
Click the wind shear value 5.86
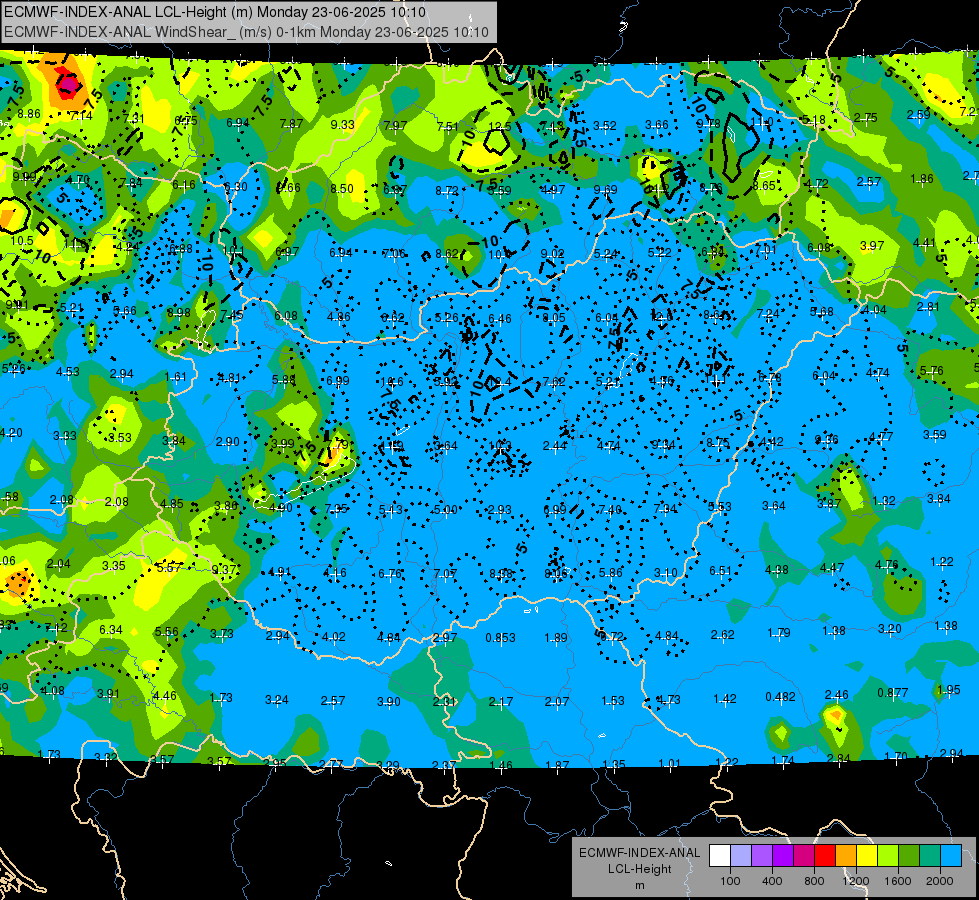pyautogui.click(x=611, y=573)
